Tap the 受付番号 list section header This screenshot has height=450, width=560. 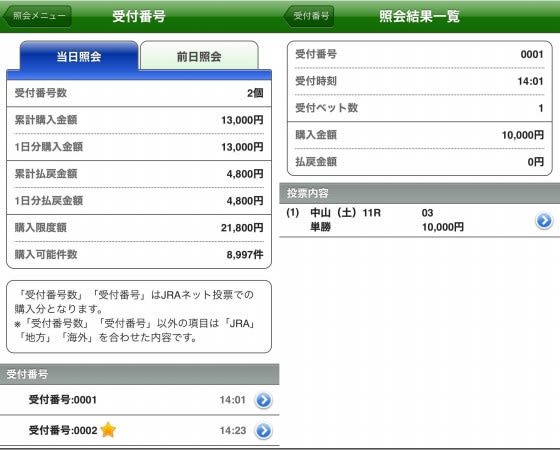pos(140,374)
